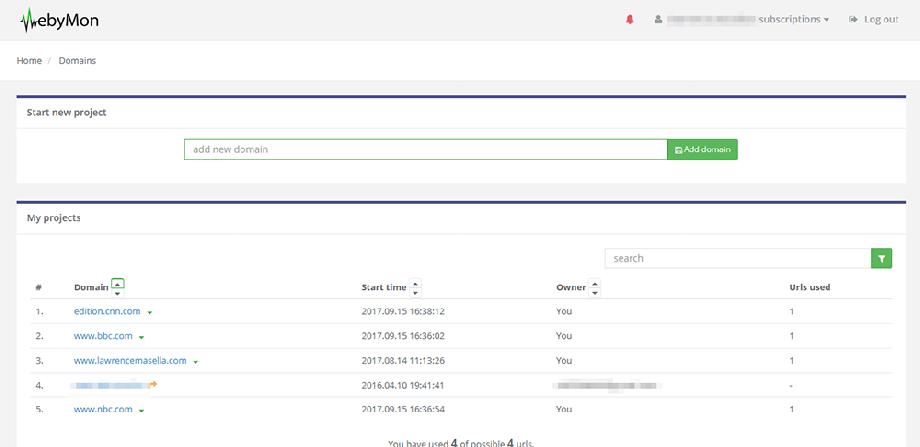Open notifications with the red bell icon
Screen dimensions: 920x447
pos(630,19)
